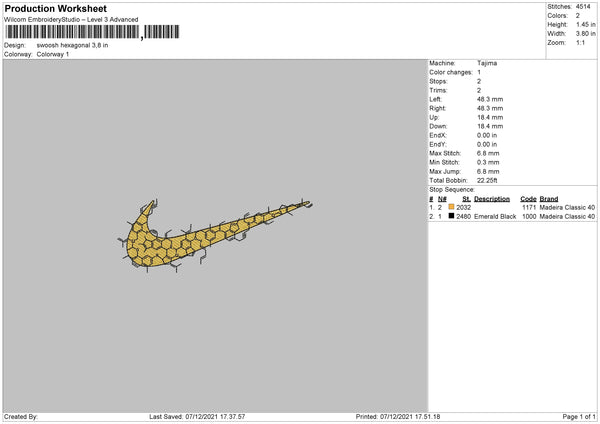This screenshot has width=600, height=424.
Task: Click the design name swoosh hexagonal 3,8 in
Action: (72, 45)
